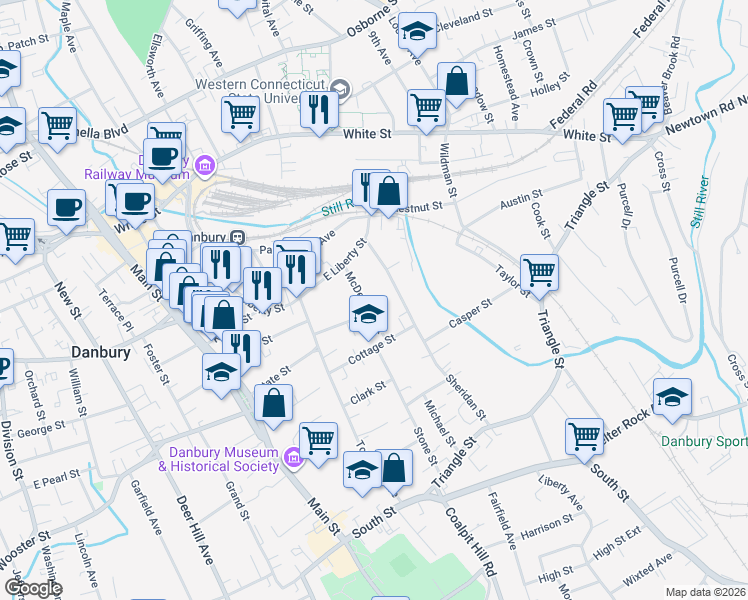Click the Danbury Sports label
Viewport: 748px width, 600px height.
[x=704, y=442]
